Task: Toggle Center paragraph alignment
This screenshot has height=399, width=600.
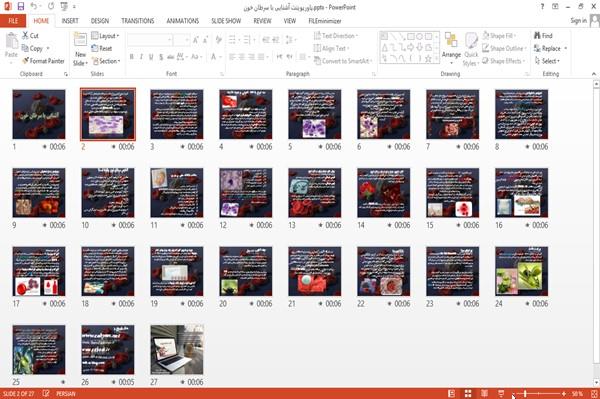Action: [x=242, y=57]
